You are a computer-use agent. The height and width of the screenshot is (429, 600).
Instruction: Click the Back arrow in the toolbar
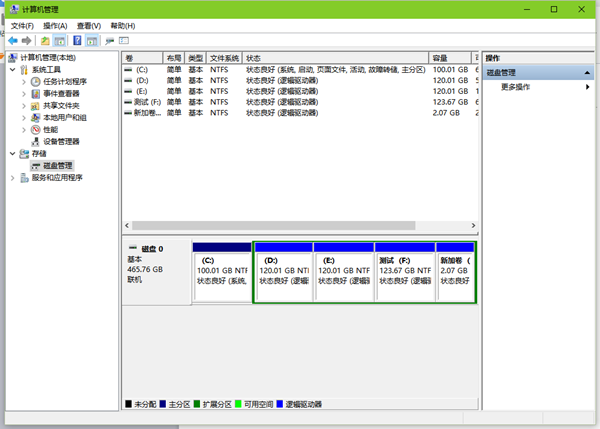(13, 41)
